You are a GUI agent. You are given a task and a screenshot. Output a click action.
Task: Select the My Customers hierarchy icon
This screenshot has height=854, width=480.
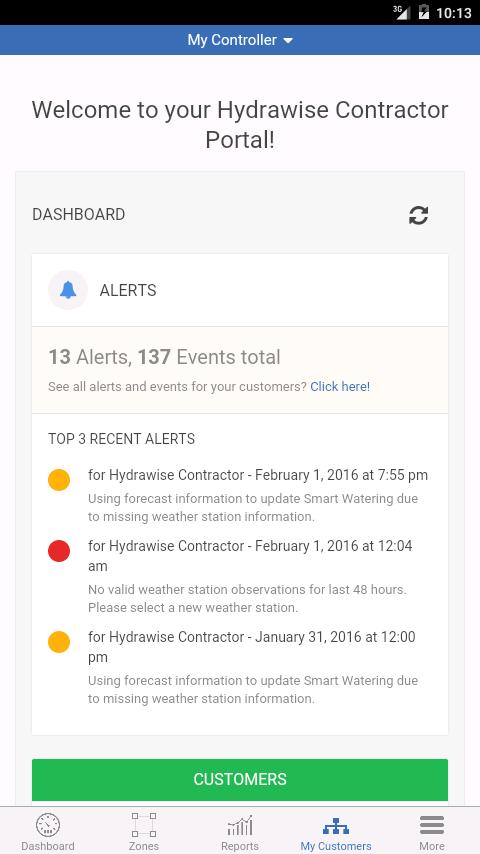point(336,827)
